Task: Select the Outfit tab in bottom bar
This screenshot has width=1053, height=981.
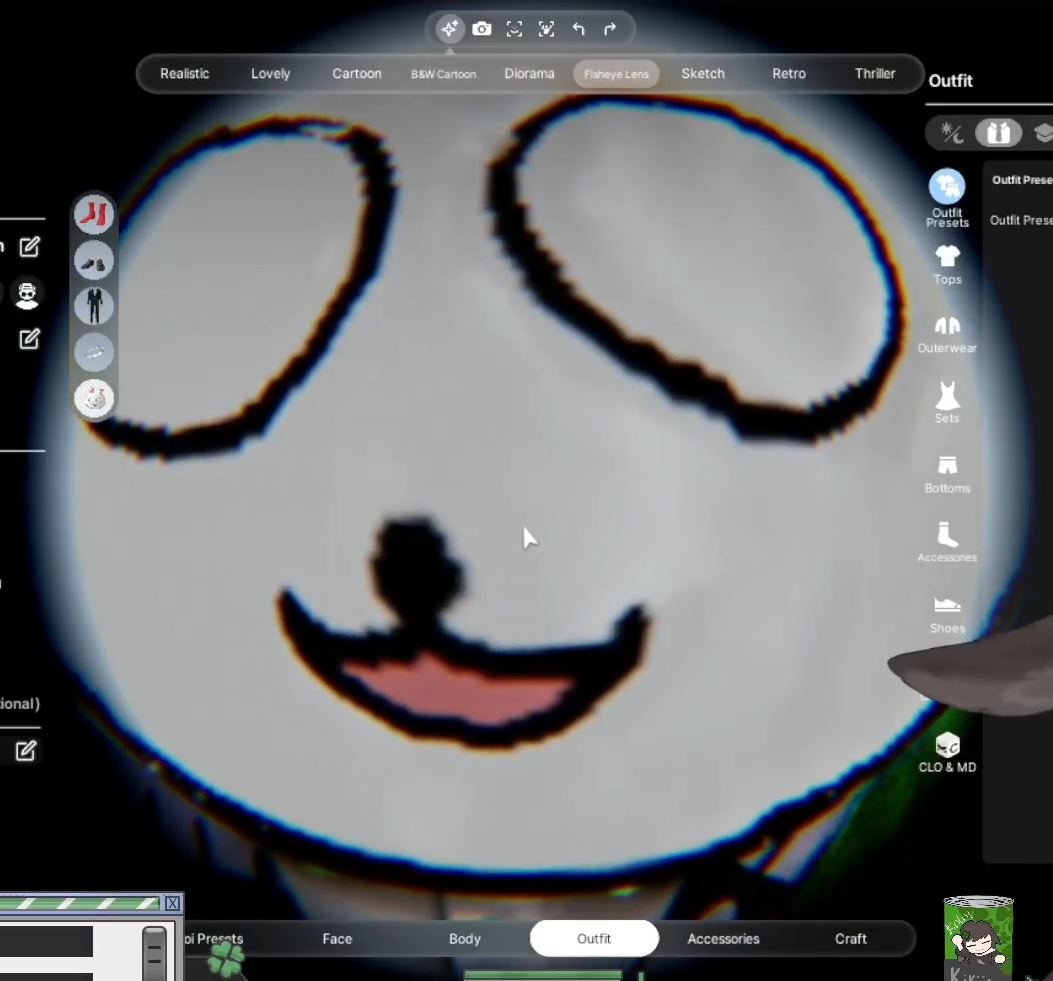Action: [x=594, y=939]
